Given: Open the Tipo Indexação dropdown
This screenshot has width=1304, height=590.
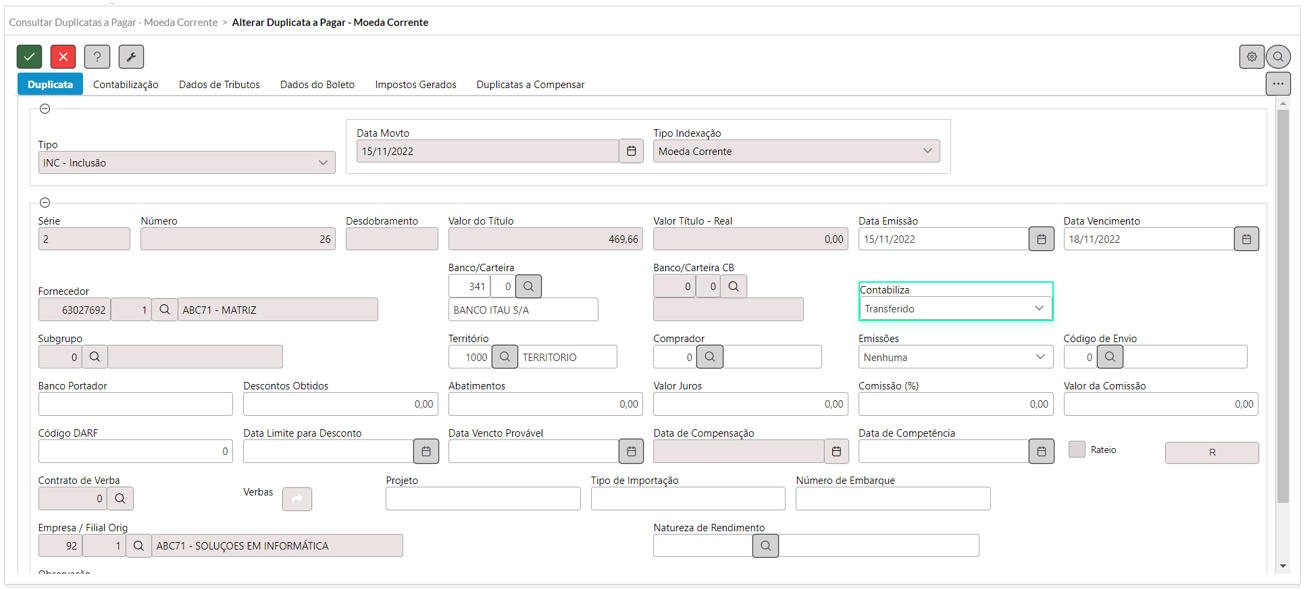Looking at the screenshot, I should point(797,151).
